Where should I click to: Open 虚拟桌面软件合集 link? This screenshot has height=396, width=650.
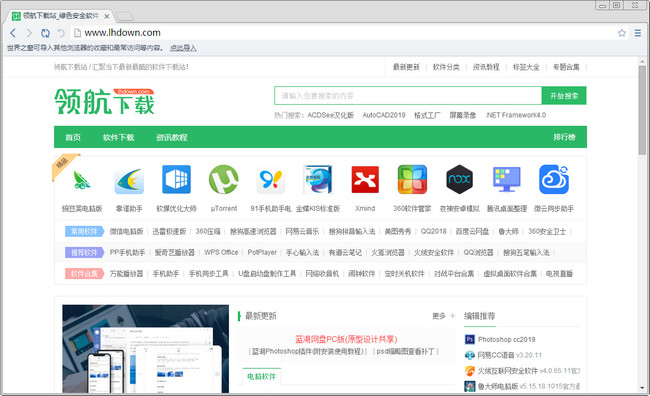[510, 274]
